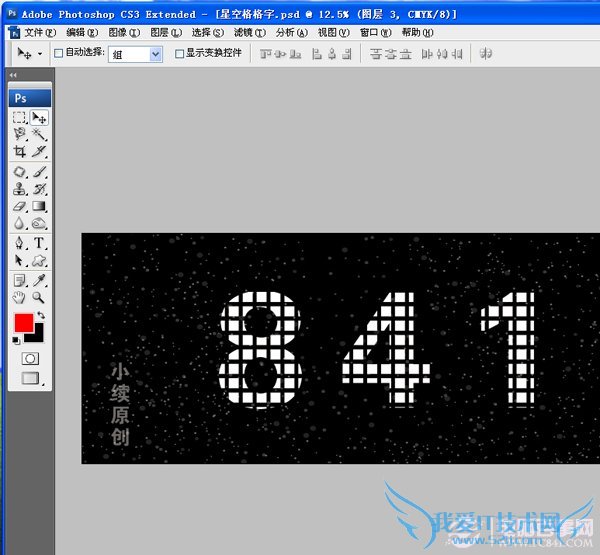Select the History Brush tool
This screenshot has height=555, width=600.
(39, 189)
